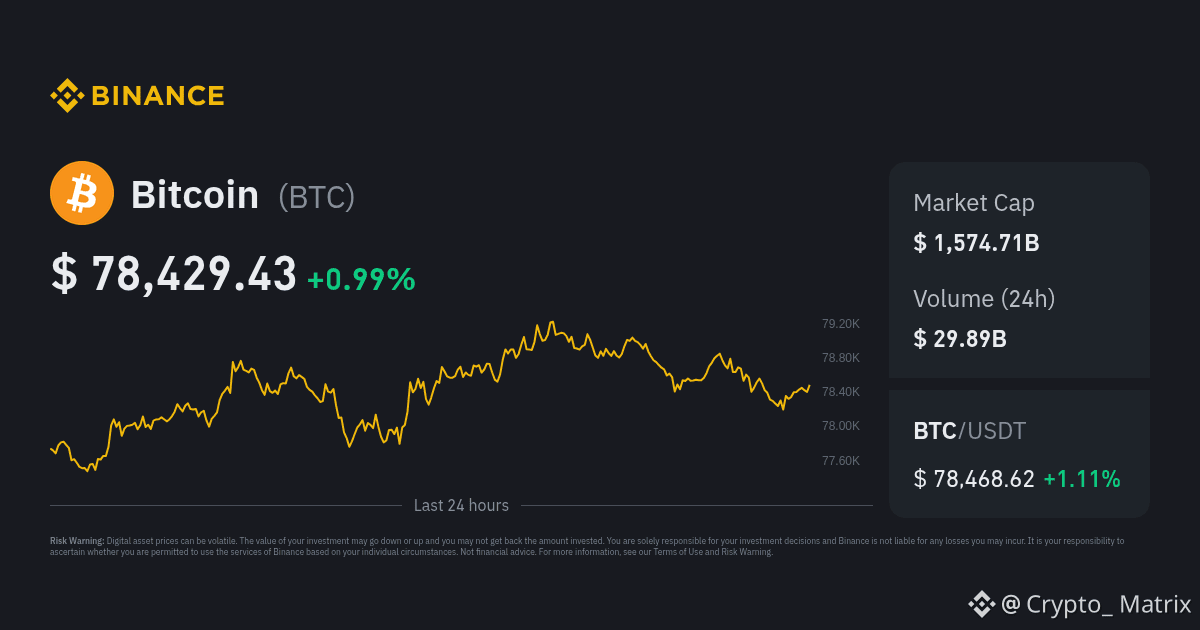Click the $ 78,468.62 pair price
Image resolution: width=1200 pixels, height=630 pixels.
974,479
